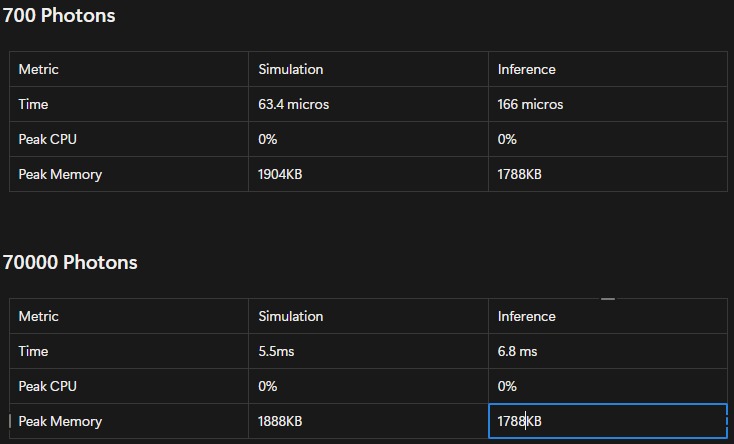Select Inference header in 700 Photons table

pyautogui.click(x=608, y=69)
